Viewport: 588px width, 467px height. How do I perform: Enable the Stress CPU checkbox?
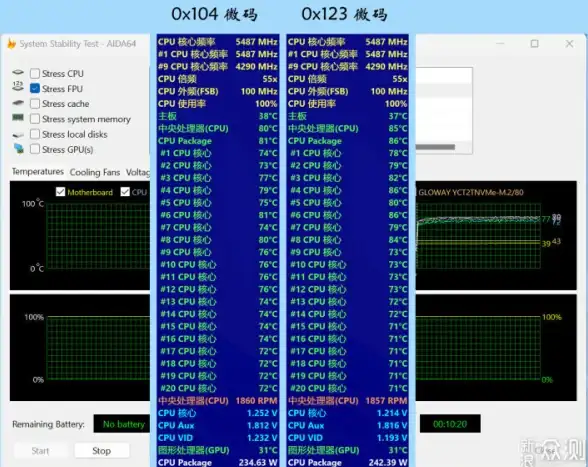35,73
